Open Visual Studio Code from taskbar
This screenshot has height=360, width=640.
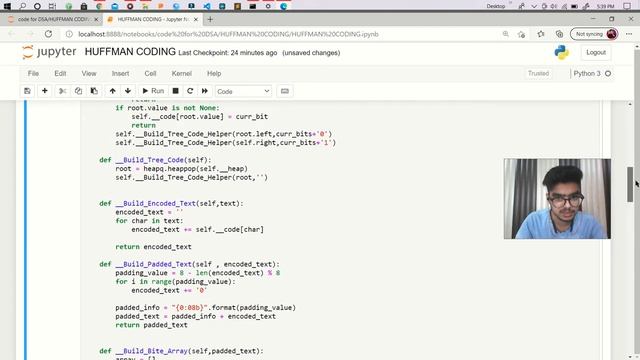[x=207, y=6]
